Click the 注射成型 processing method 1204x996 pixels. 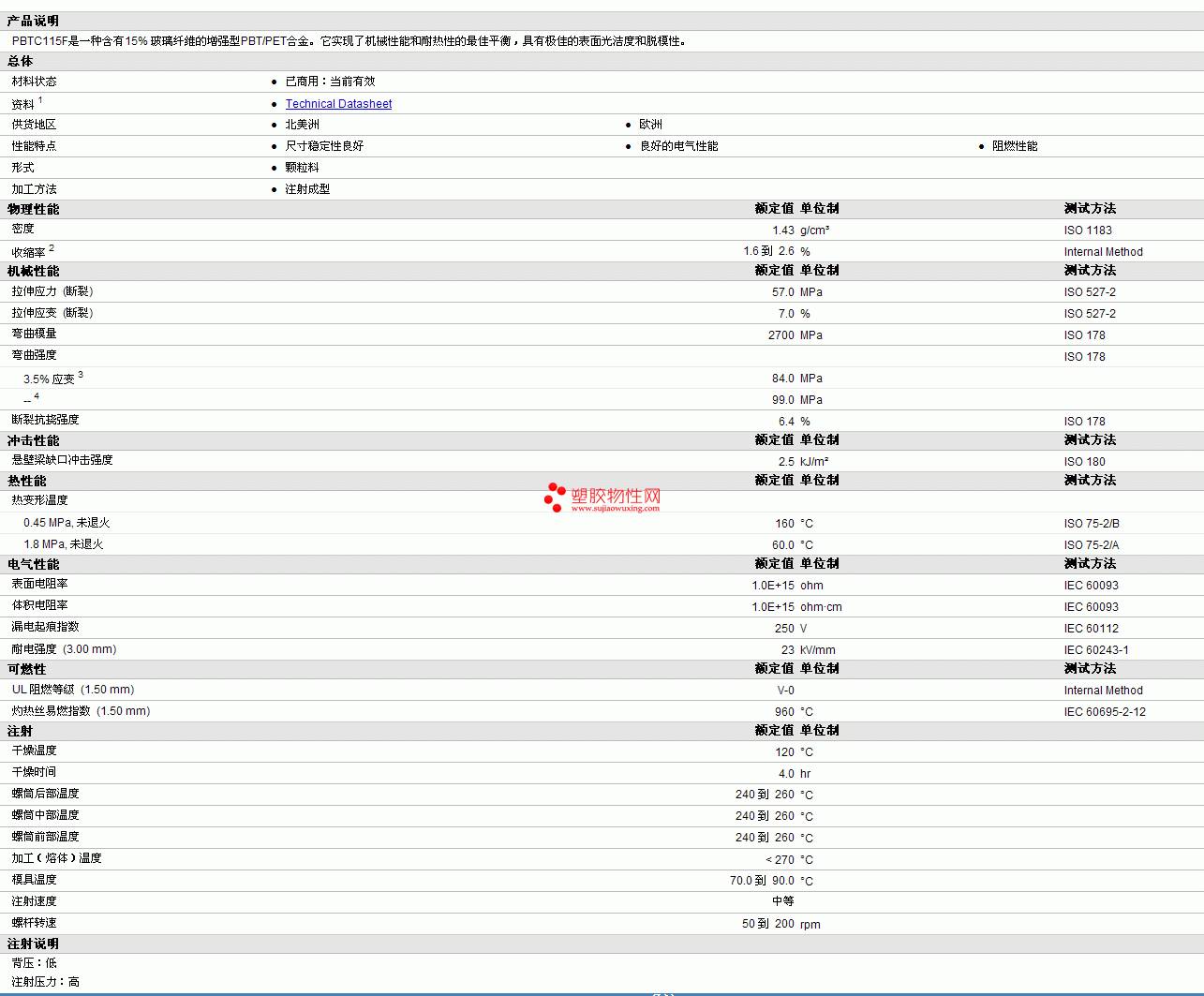pyautogui.click(x=307, y=189)
